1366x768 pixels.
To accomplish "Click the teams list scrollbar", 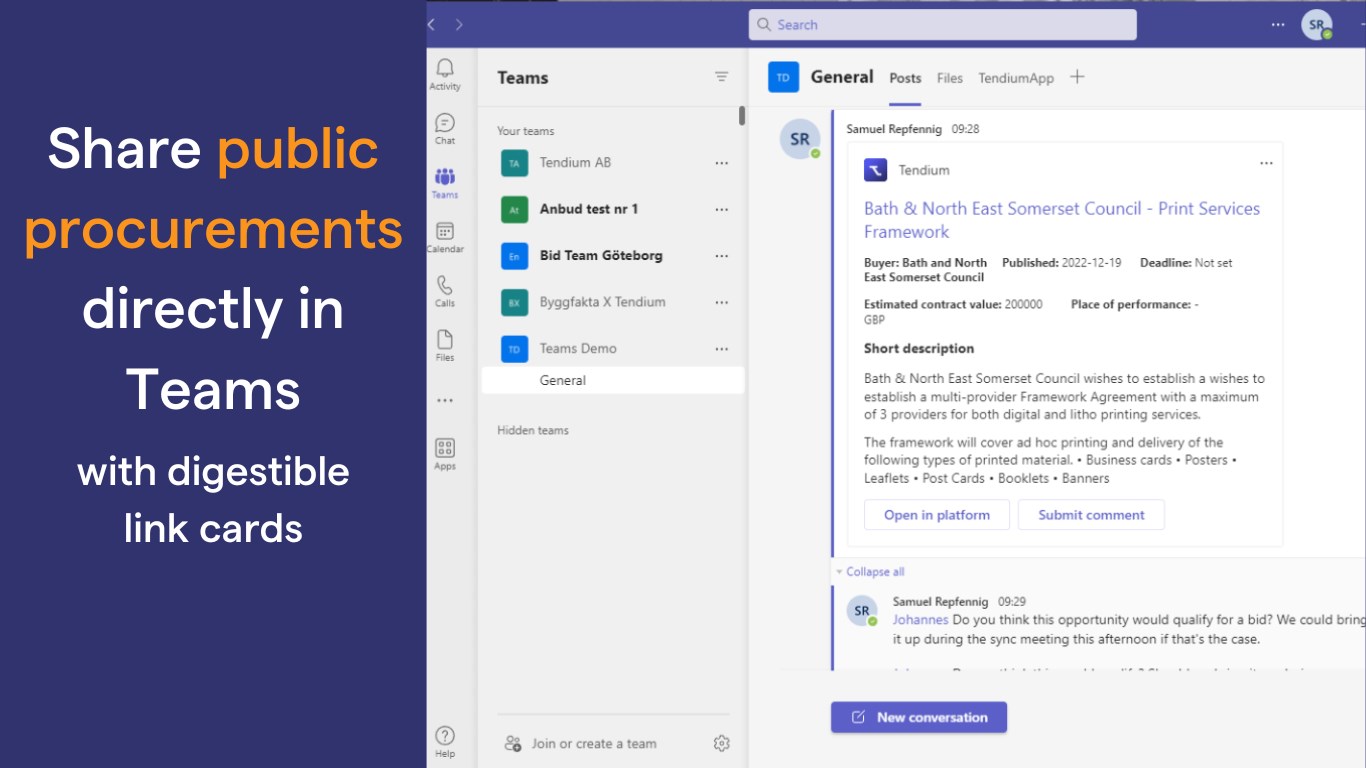I will (x=742, y=116).
